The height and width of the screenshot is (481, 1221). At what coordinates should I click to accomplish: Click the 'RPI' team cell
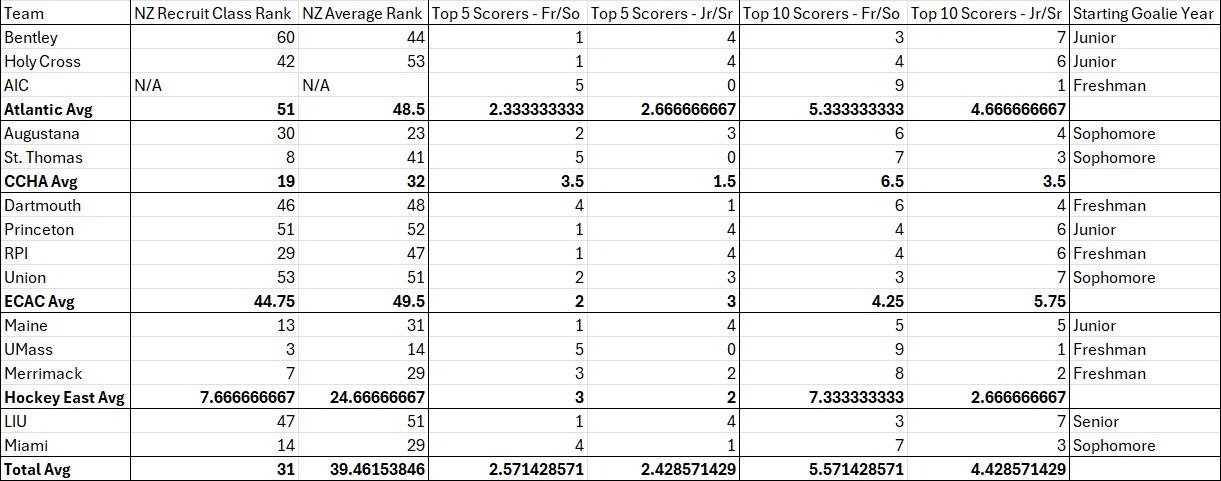pyautogui.click(x=65, y=254)
